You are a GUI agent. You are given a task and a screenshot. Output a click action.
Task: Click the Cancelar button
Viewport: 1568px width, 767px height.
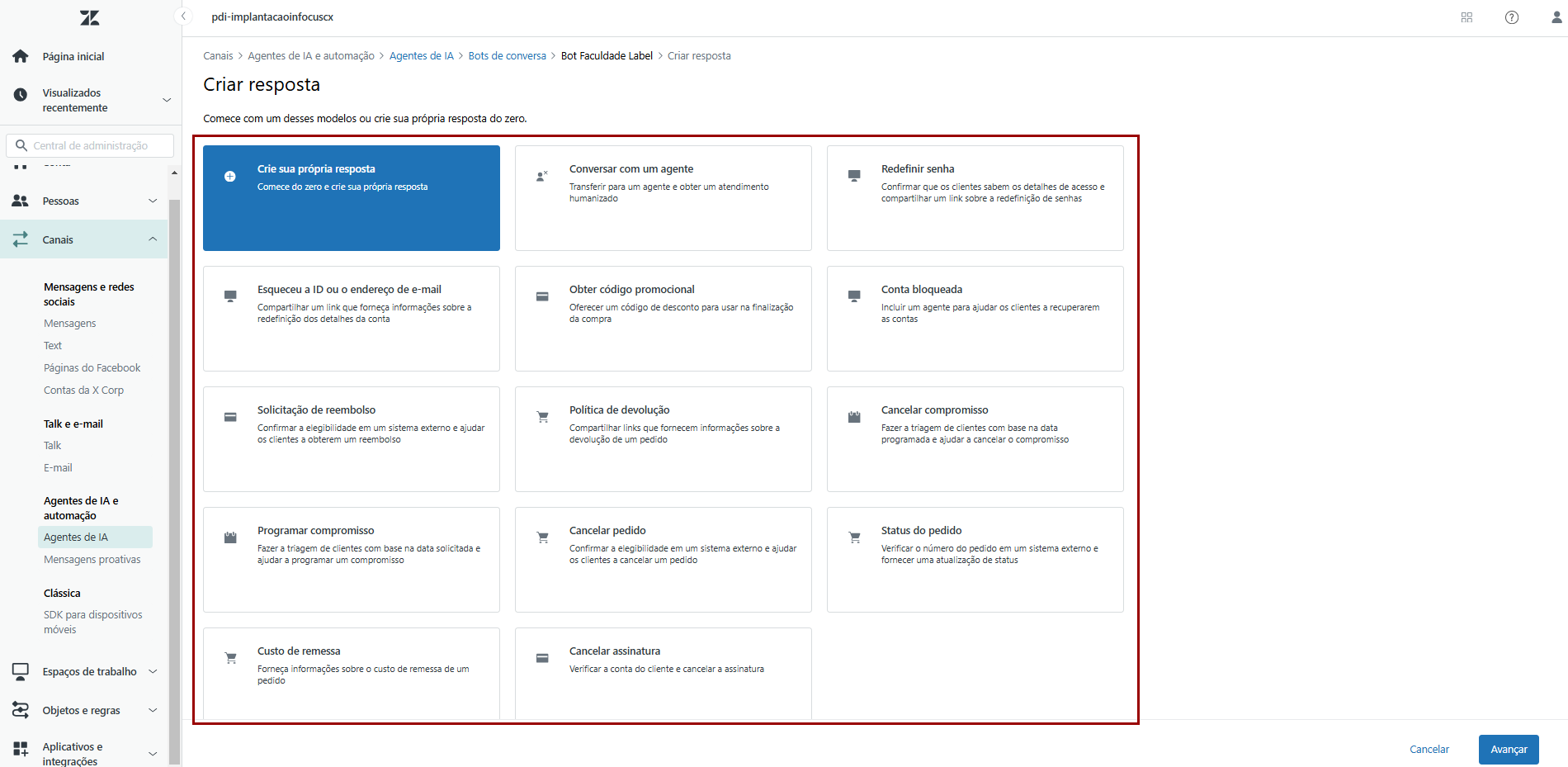tap(1429, 750)
